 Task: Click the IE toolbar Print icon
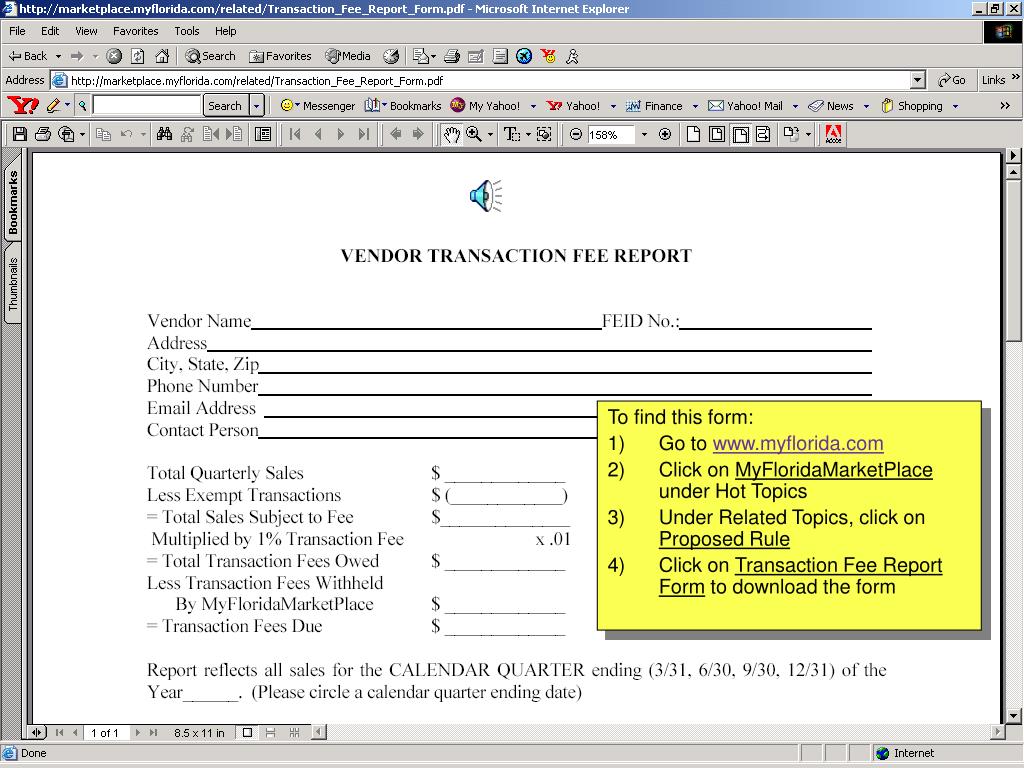(x=452, y=56)
